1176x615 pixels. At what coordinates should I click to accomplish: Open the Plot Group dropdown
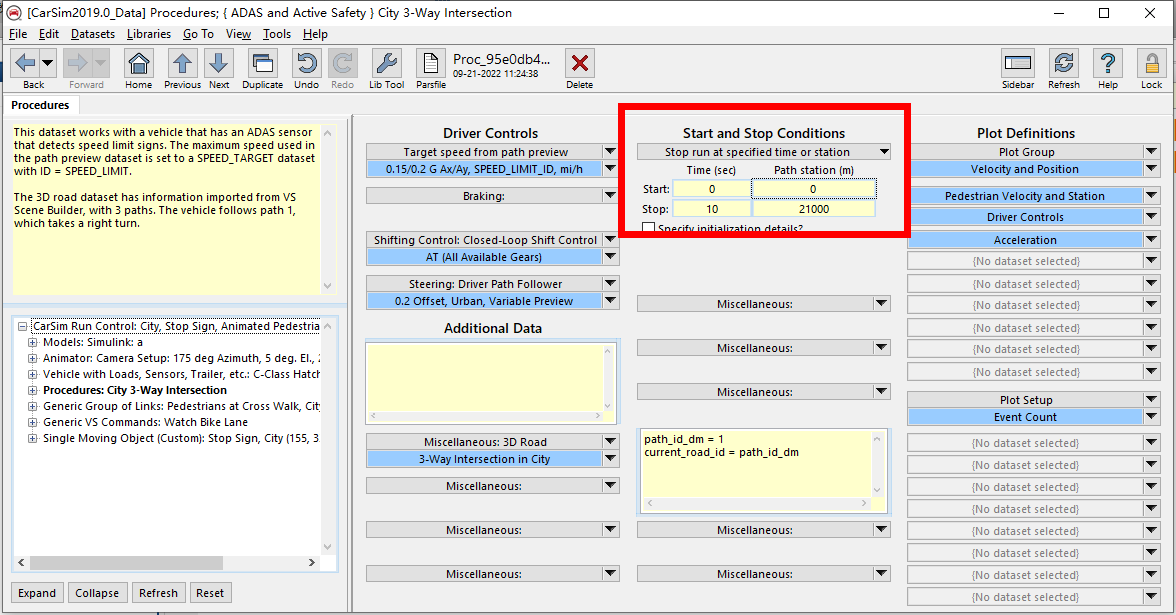pos(1152,152)
